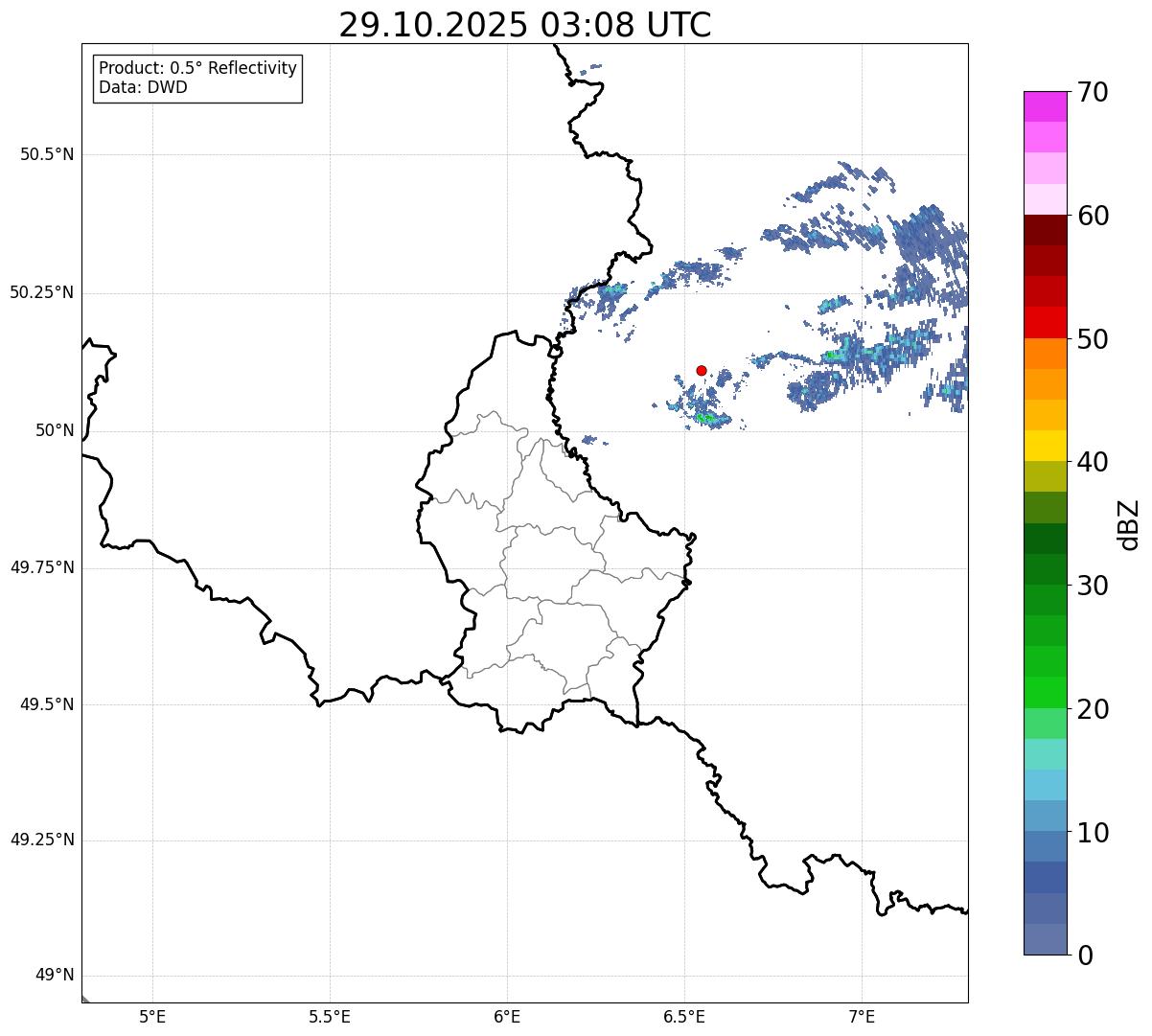This screenshot has width=1152, height=1036.
Task: Click the 7°E longitude label
Action: pyautogui.click(x=862, y=1017)
